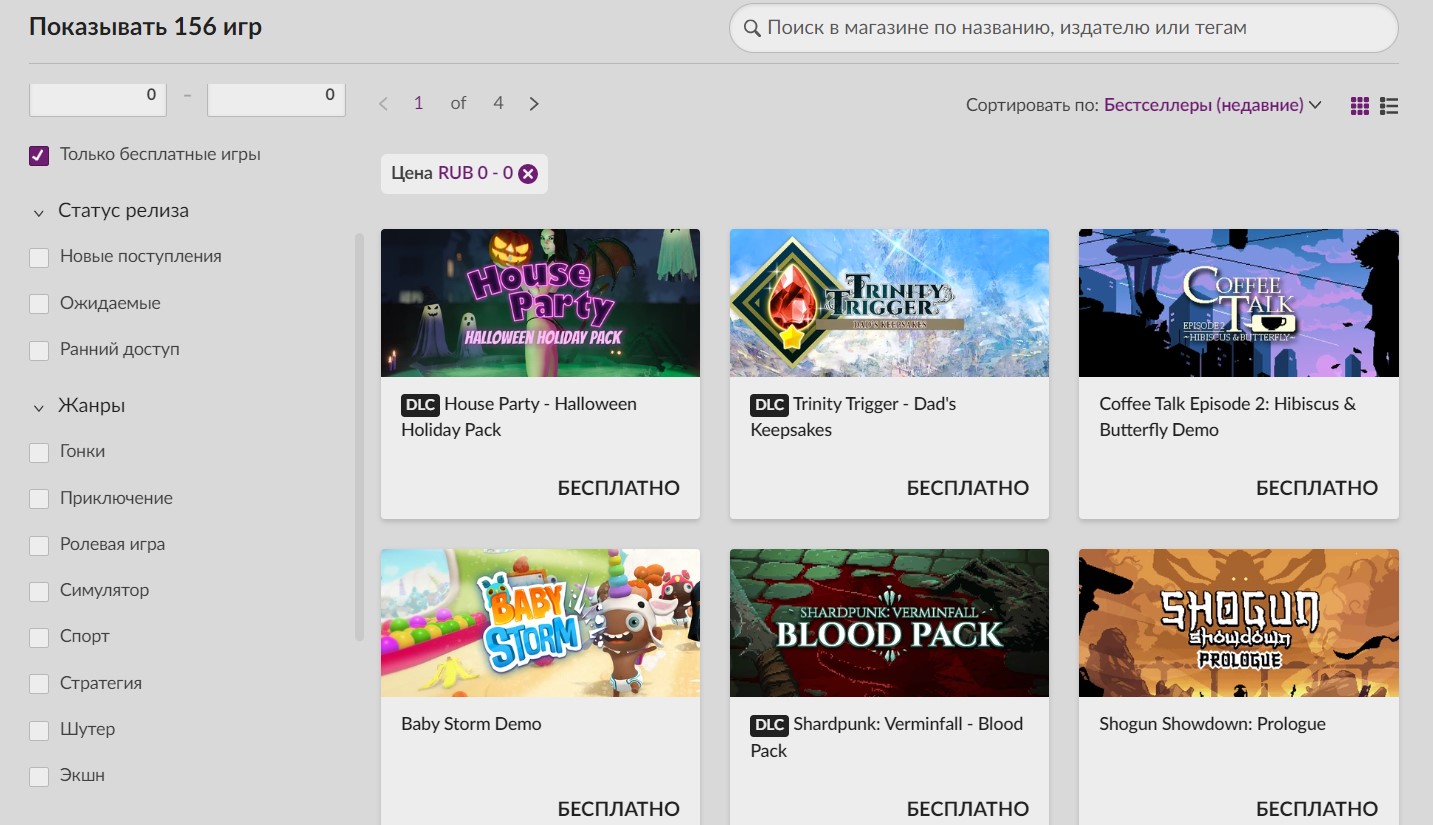Click DLC badge on Trinity Trigger item
Viewport: 1433px width, 825px height.
pos(769,405)
